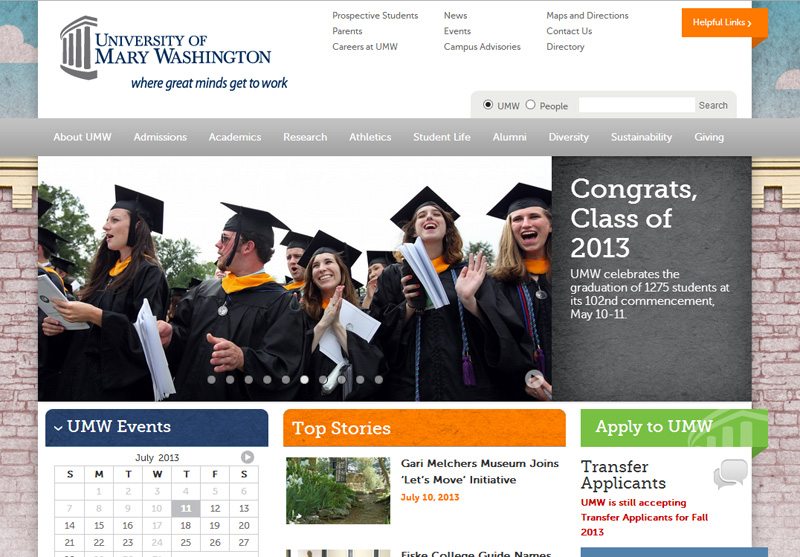
Task: Click the speech bubbles icon near Transfer Applicants
Action: click(731, 474)
